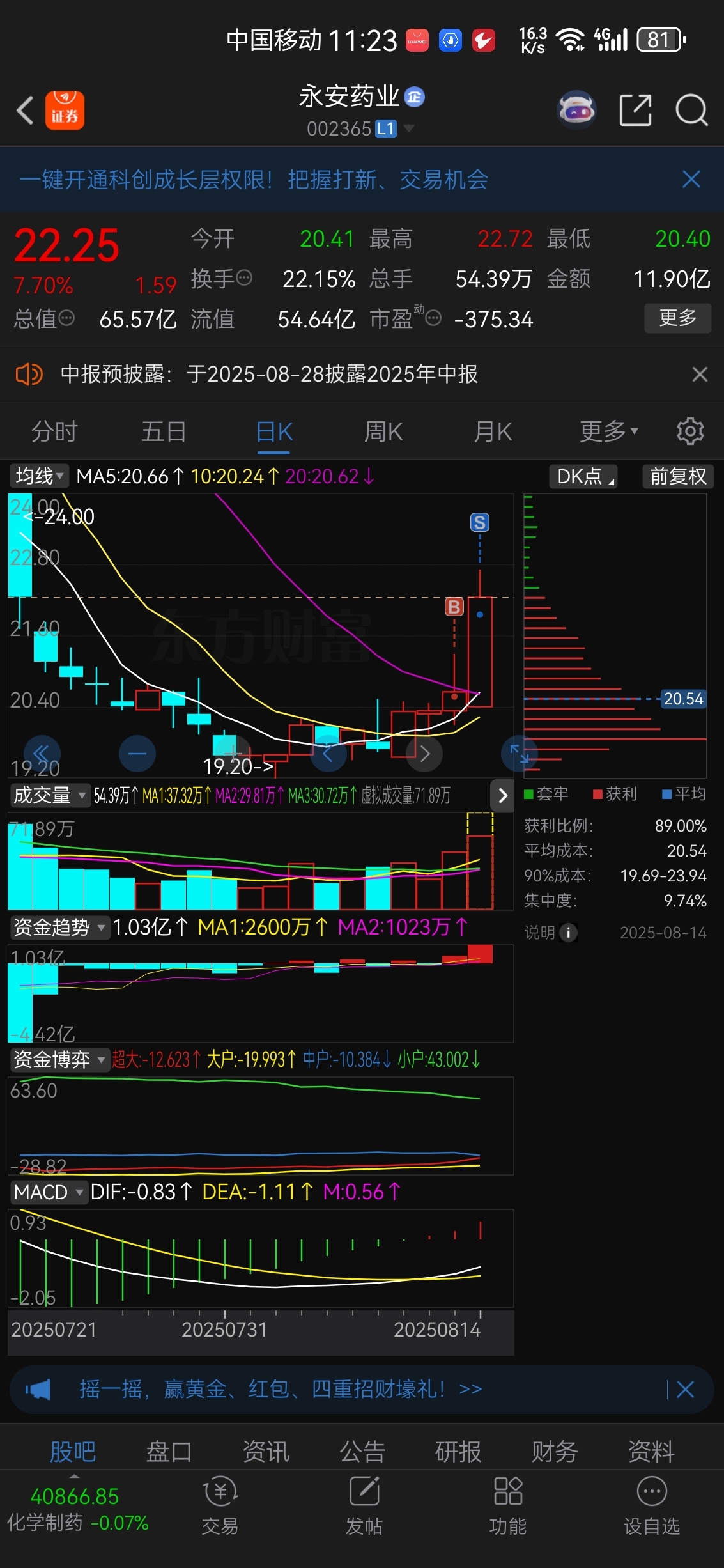This screenshot has height=1568, width=724.
Task: Tap 更多 button for more quote data
Action: point(677,318)
